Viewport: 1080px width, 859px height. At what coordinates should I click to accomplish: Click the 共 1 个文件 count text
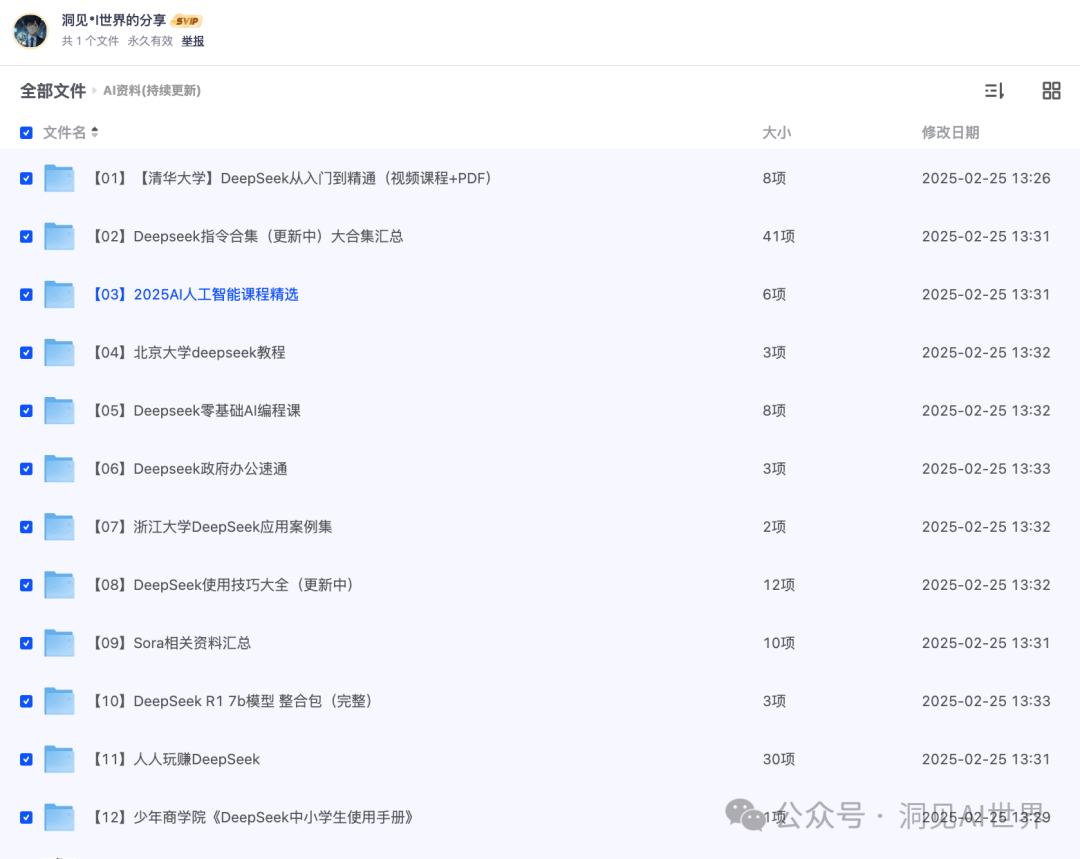click(90, 41)
